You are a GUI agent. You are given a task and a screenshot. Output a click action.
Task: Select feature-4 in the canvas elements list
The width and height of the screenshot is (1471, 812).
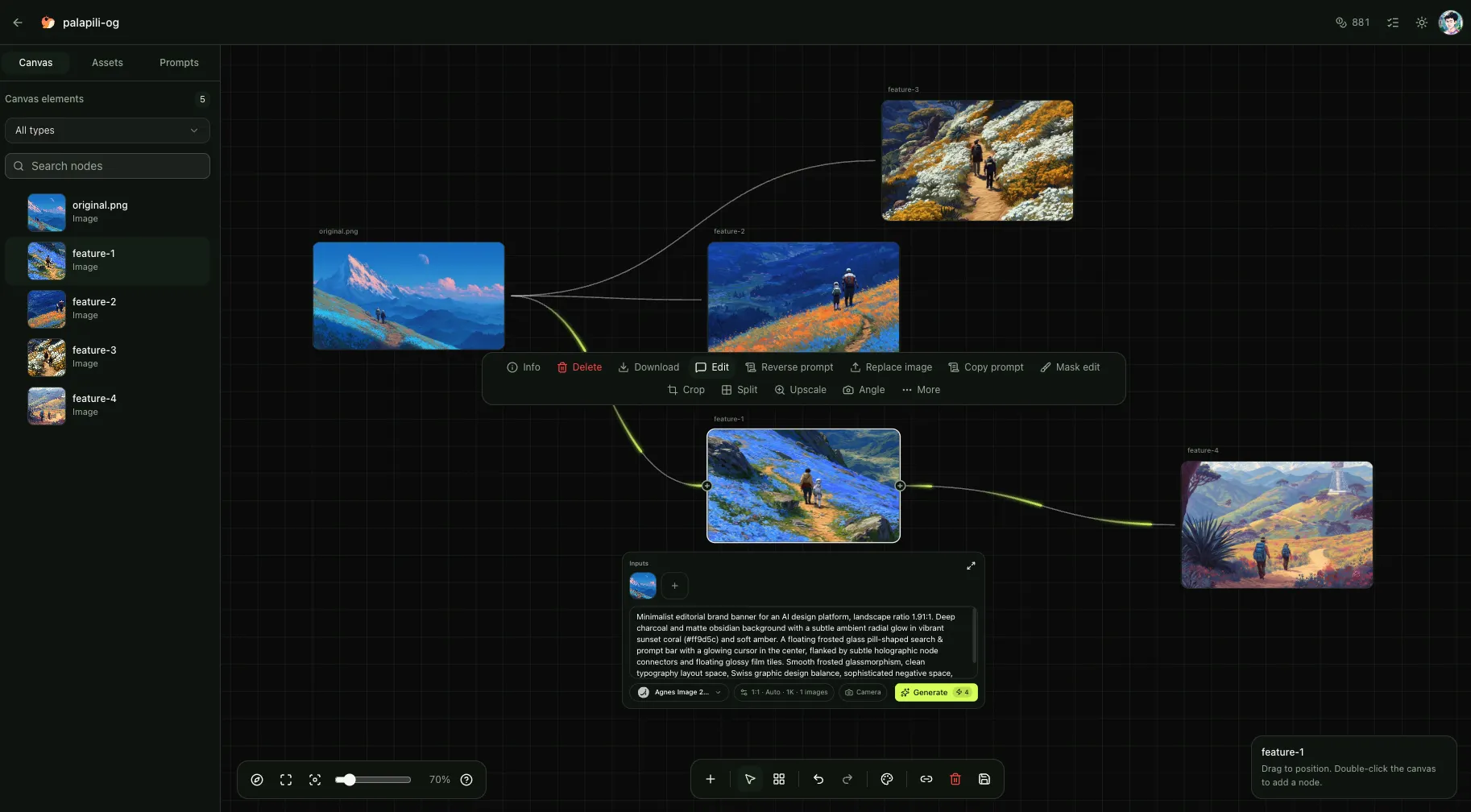click(107, 405)
